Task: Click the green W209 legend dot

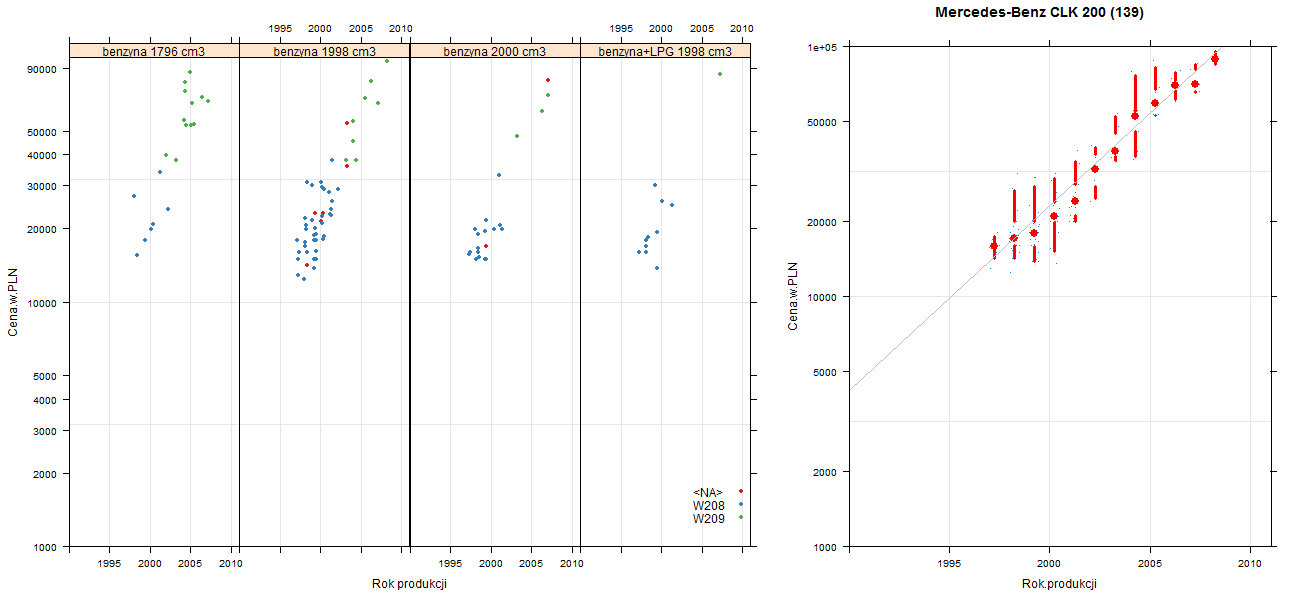Action: click(x=740, y=518)
